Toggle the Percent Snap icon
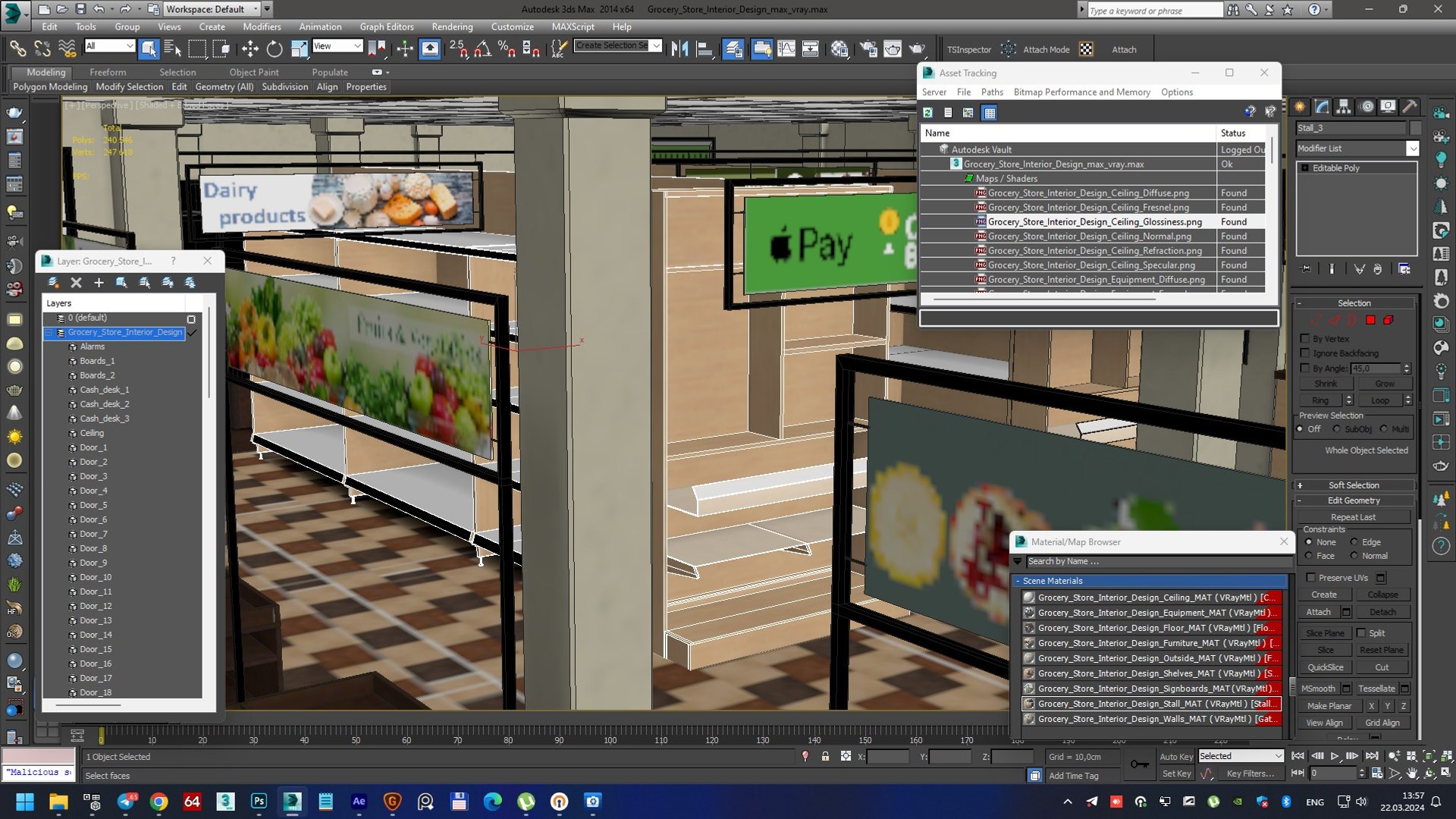The width and height of the screenshot is (1456, 819). click(506, 49)
